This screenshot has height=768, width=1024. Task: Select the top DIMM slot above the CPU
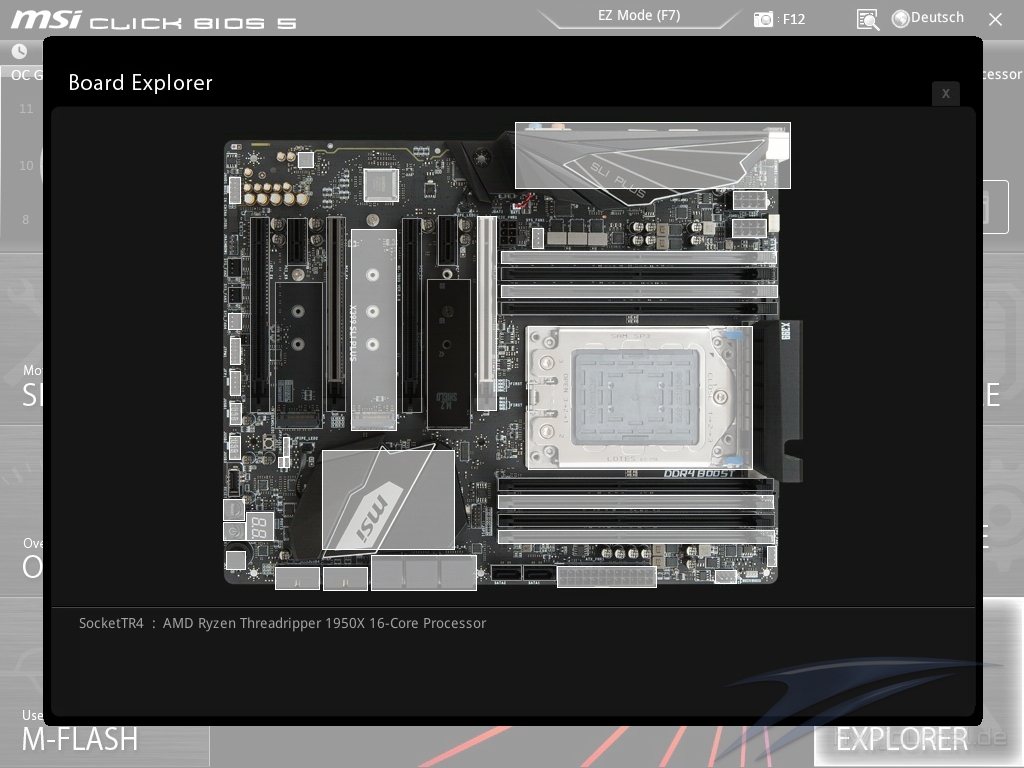click(x=638, y=257)
